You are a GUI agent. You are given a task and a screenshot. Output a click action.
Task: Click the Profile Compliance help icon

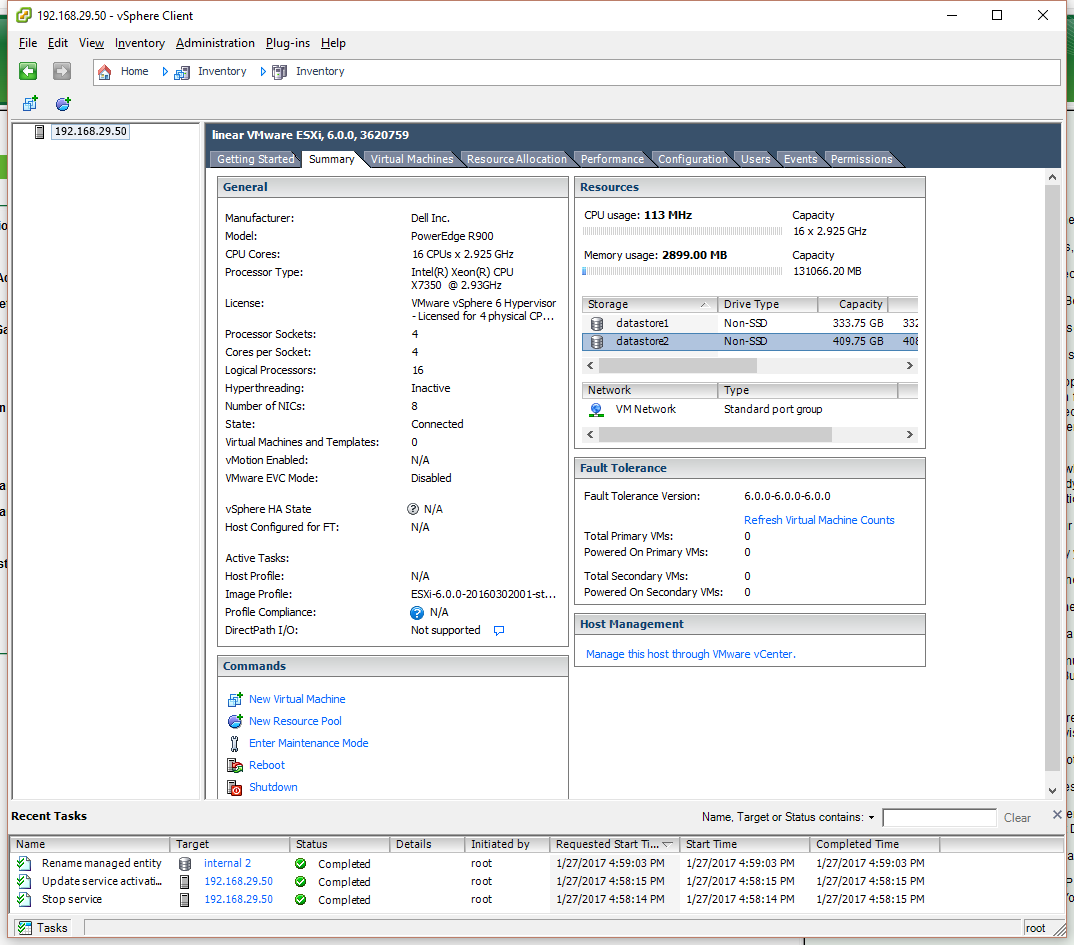pos(416,612)
